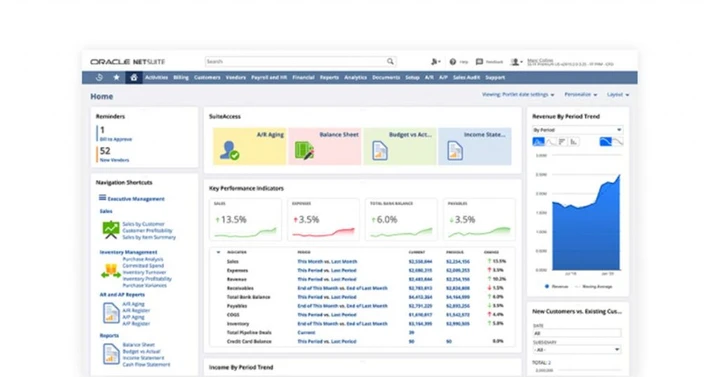720x377 pixels.
Task: Open the Customer Profitability link
Action: point(147,231)
